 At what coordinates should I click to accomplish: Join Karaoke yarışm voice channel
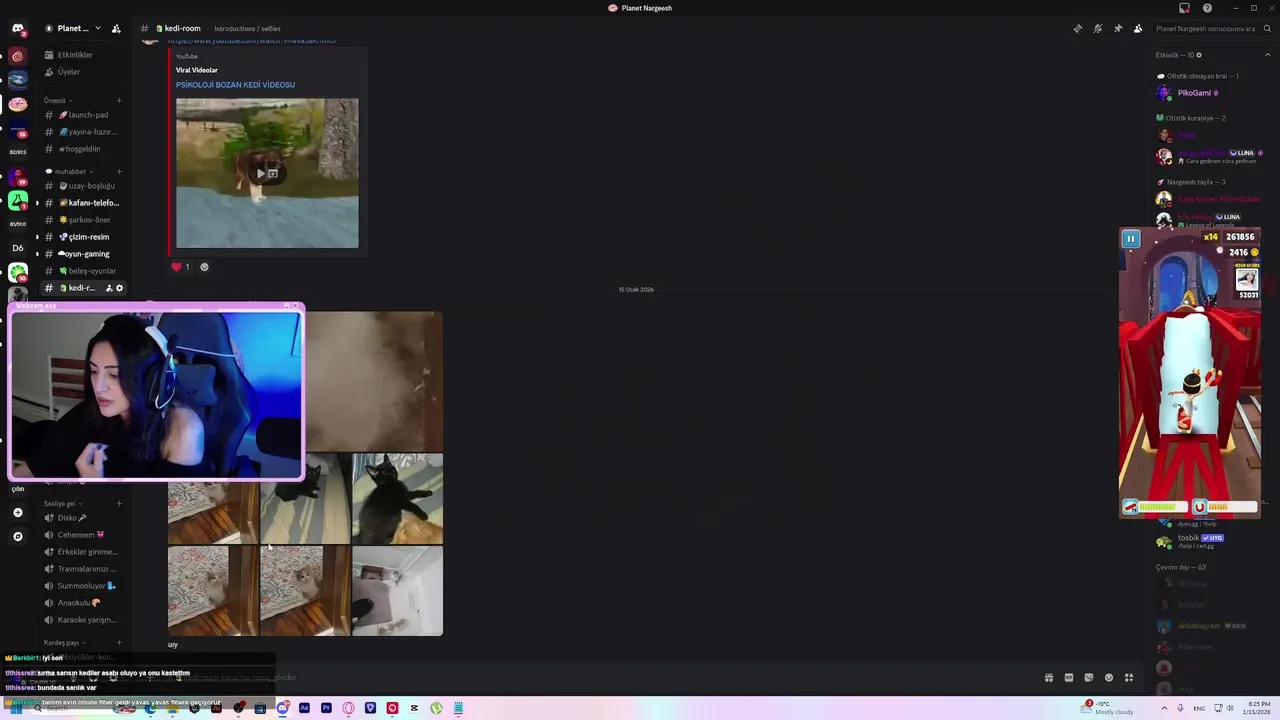tap(83, 620)
